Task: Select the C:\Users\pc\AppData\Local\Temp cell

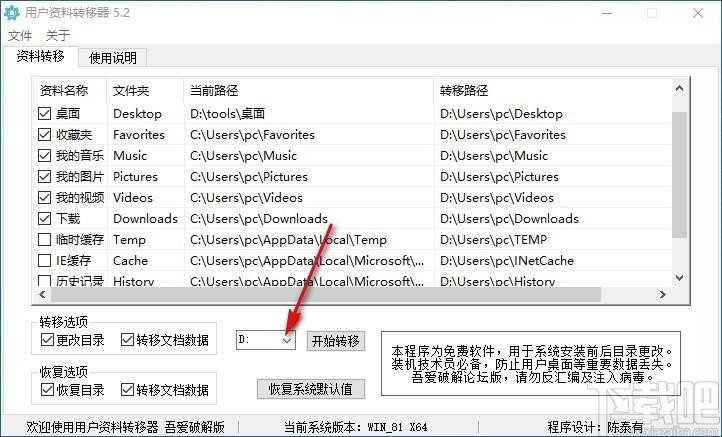Action: pyautogui.click(x=309, y=239)
